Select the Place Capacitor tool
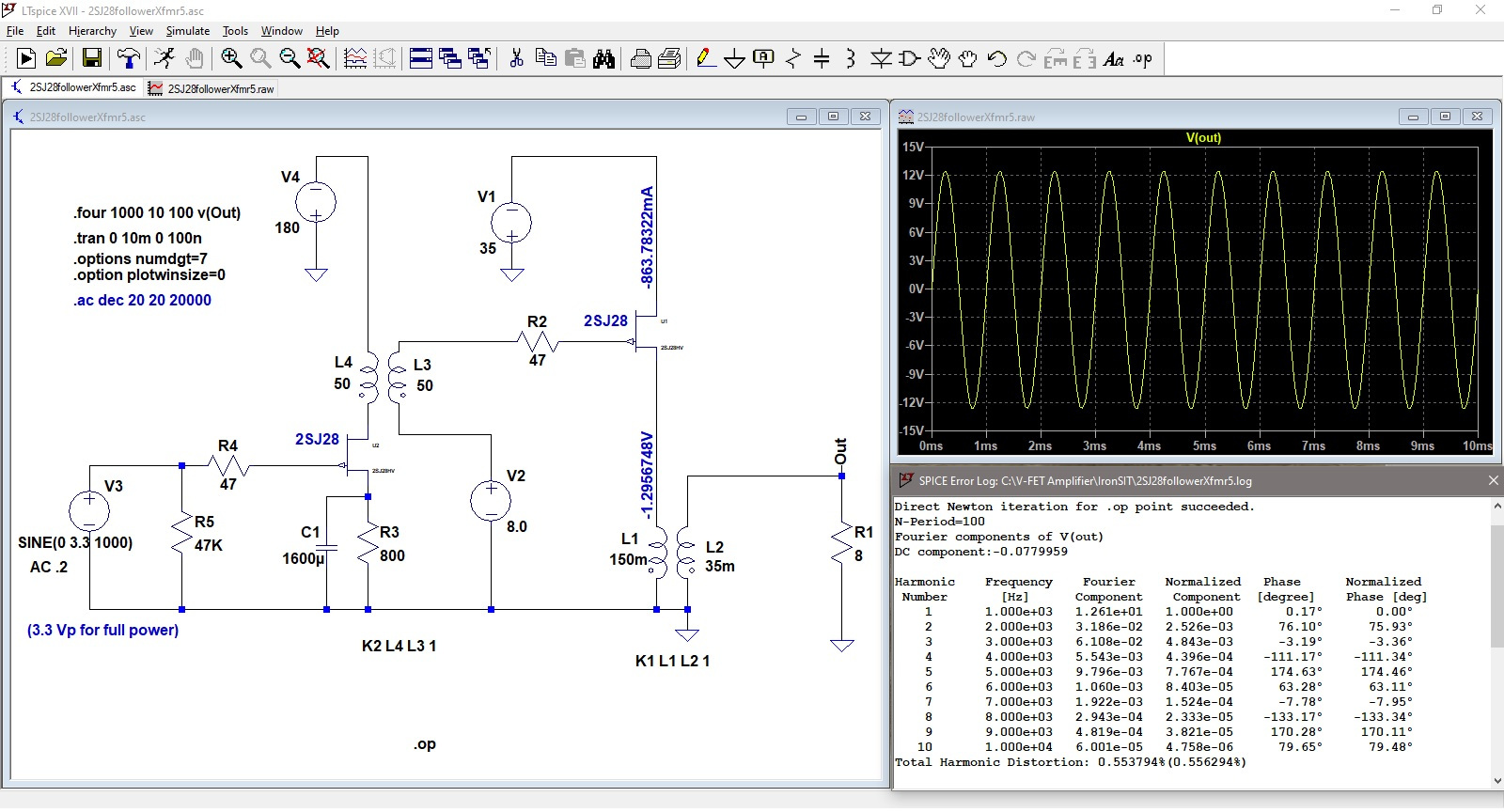Screen dimensions: 1504x812 click(x=822, y=59)
